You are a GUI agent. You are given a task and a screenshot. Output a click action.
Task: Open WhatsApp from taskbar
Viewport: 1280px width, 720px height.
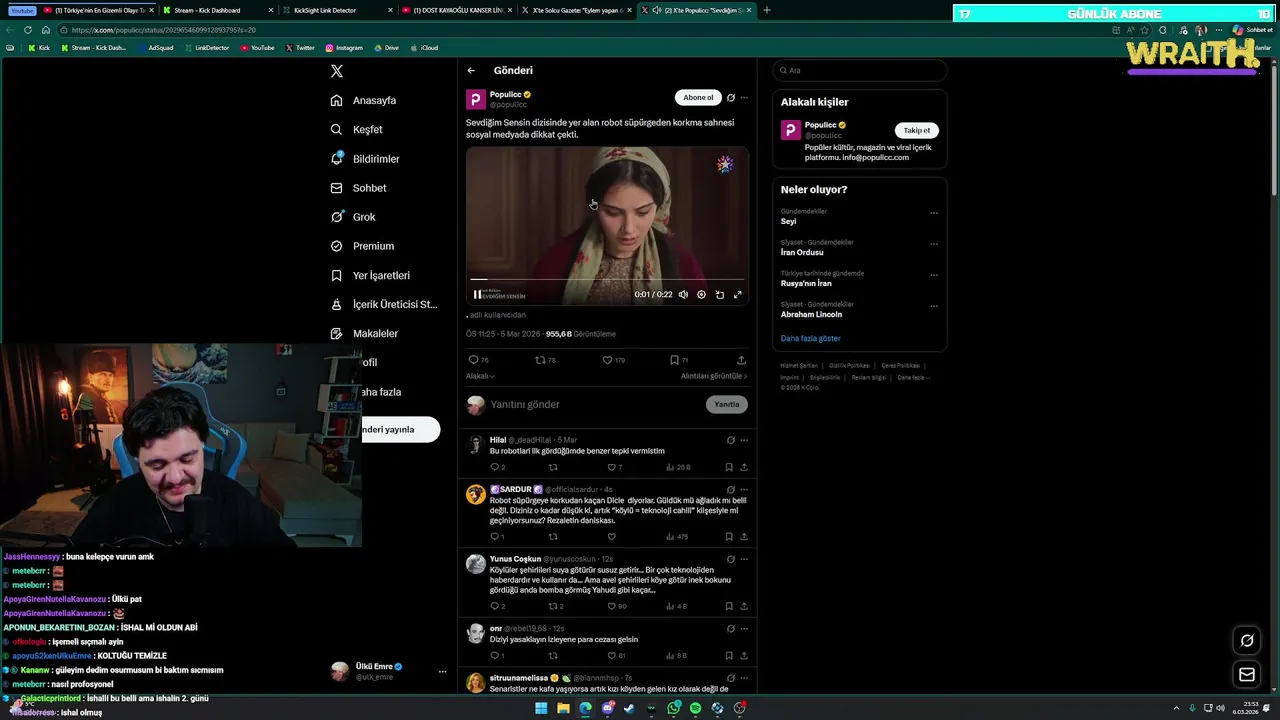click(x=674, y=708)
